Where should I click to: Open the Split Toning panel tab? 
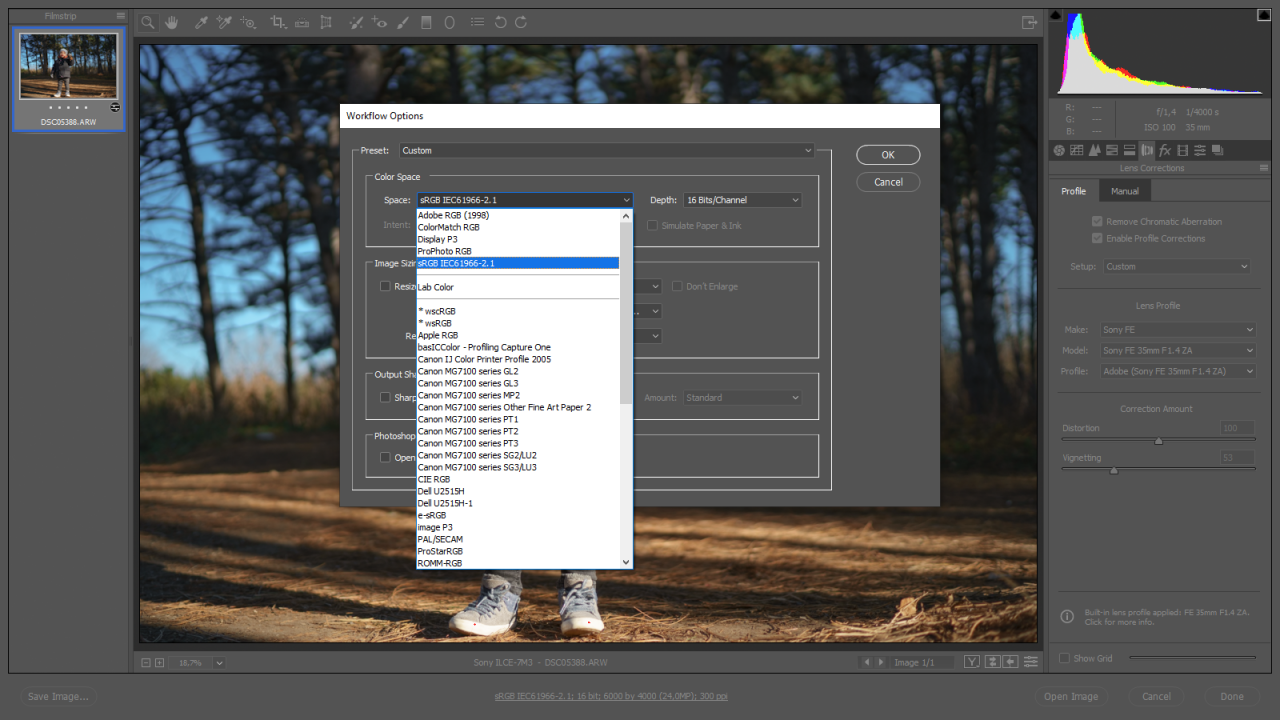[x=1129, y=150]
